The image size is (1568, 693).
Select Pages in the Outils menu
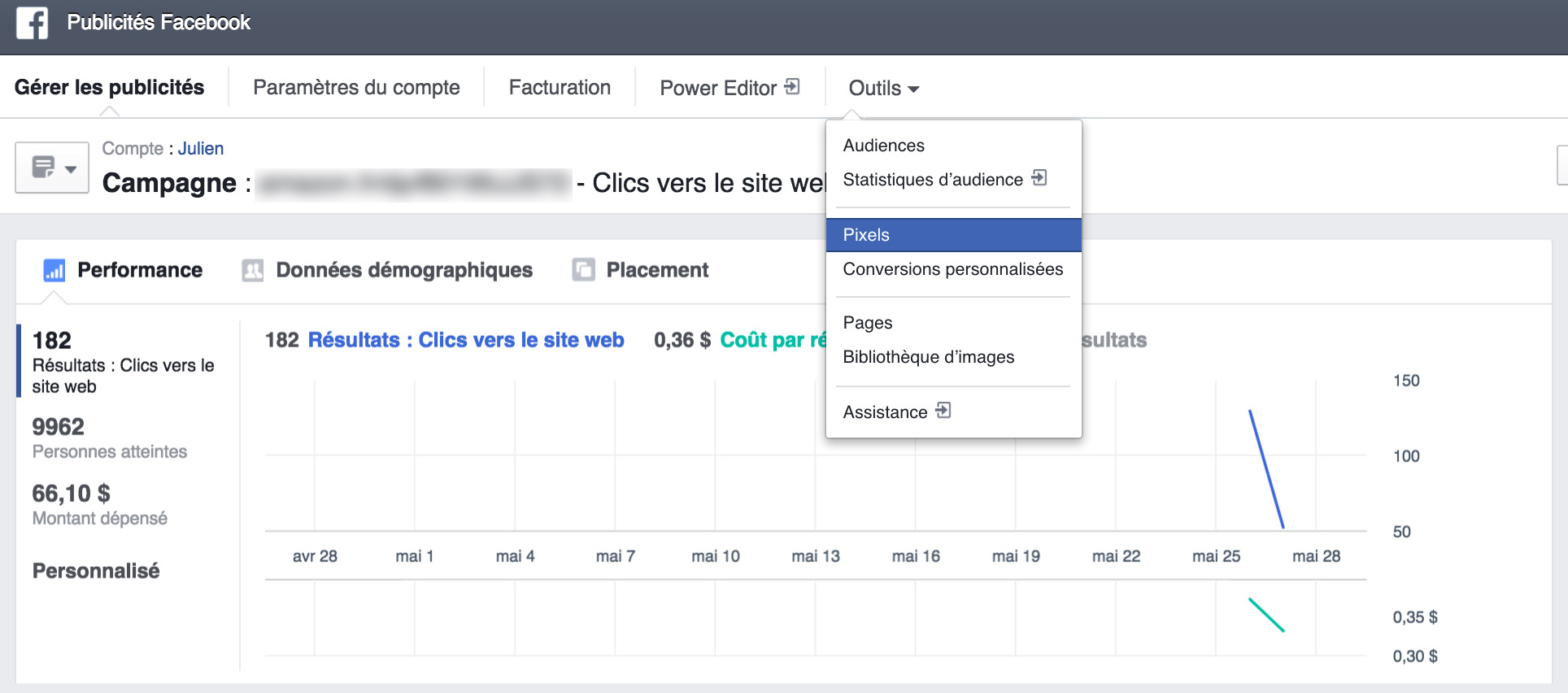953,323
